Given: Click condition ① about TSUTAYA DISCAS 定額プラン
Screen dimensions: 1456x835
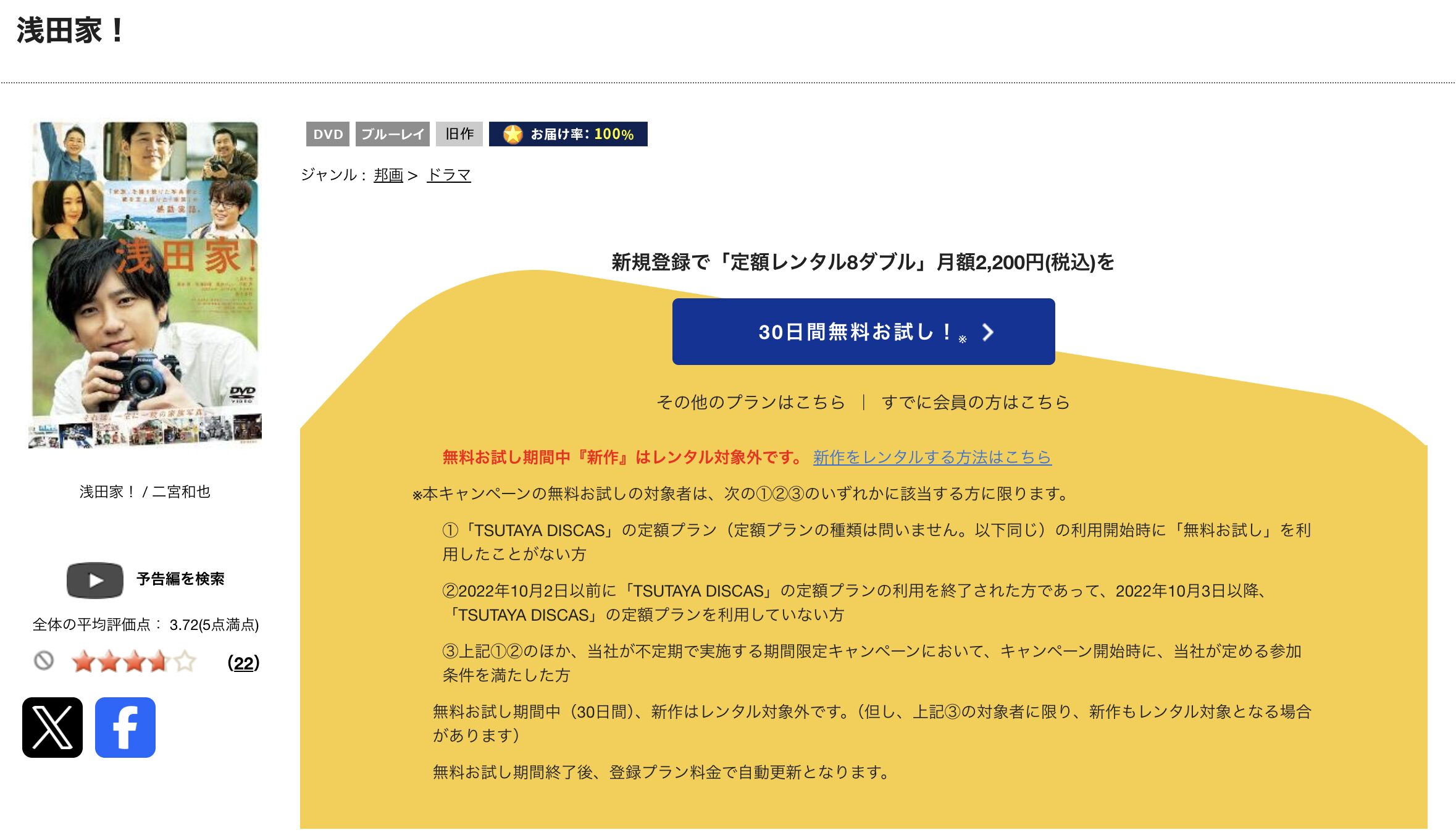Looking at the screenshot, I should coord(877,542).
